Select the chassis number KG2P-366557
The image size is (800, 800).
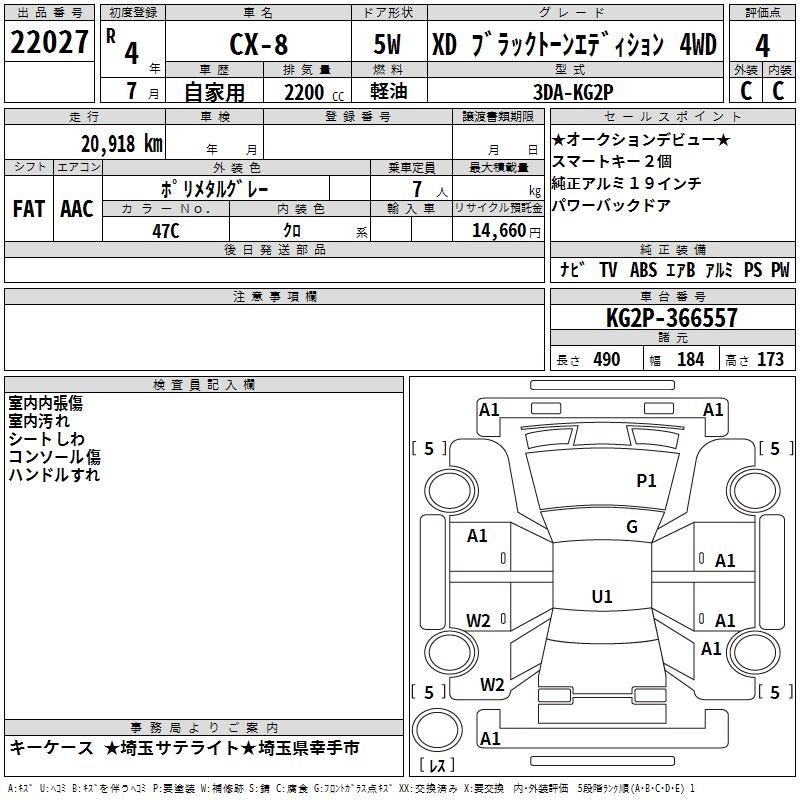click(x=672, y=318)
